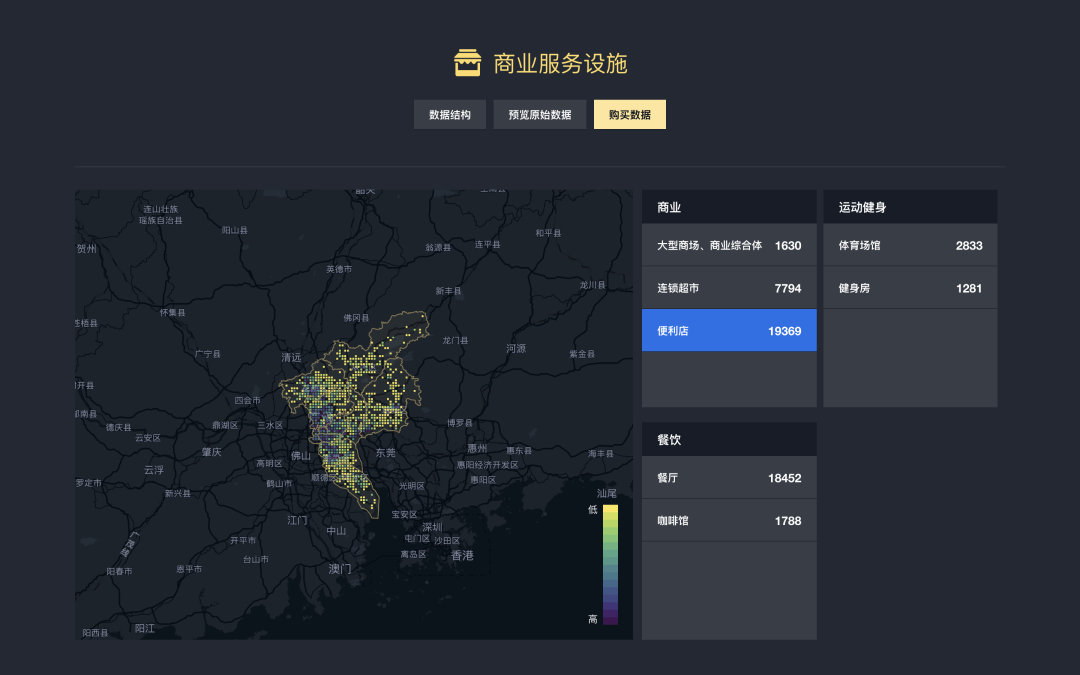Viewport: 1080px width, 675px height.
Task: Click the 三水区 label on map
Action: 270,426
